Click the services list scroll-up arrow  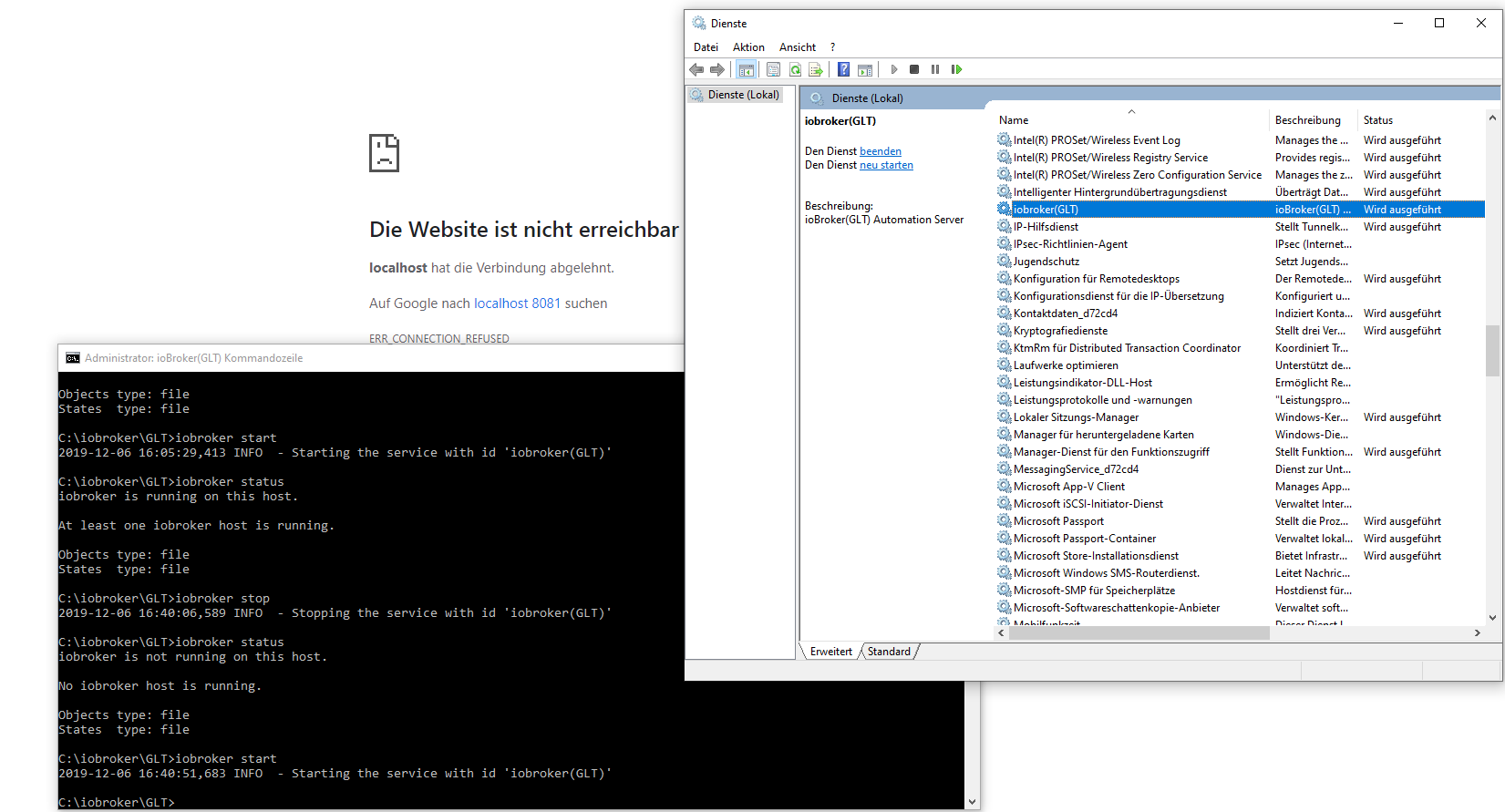1492,118
